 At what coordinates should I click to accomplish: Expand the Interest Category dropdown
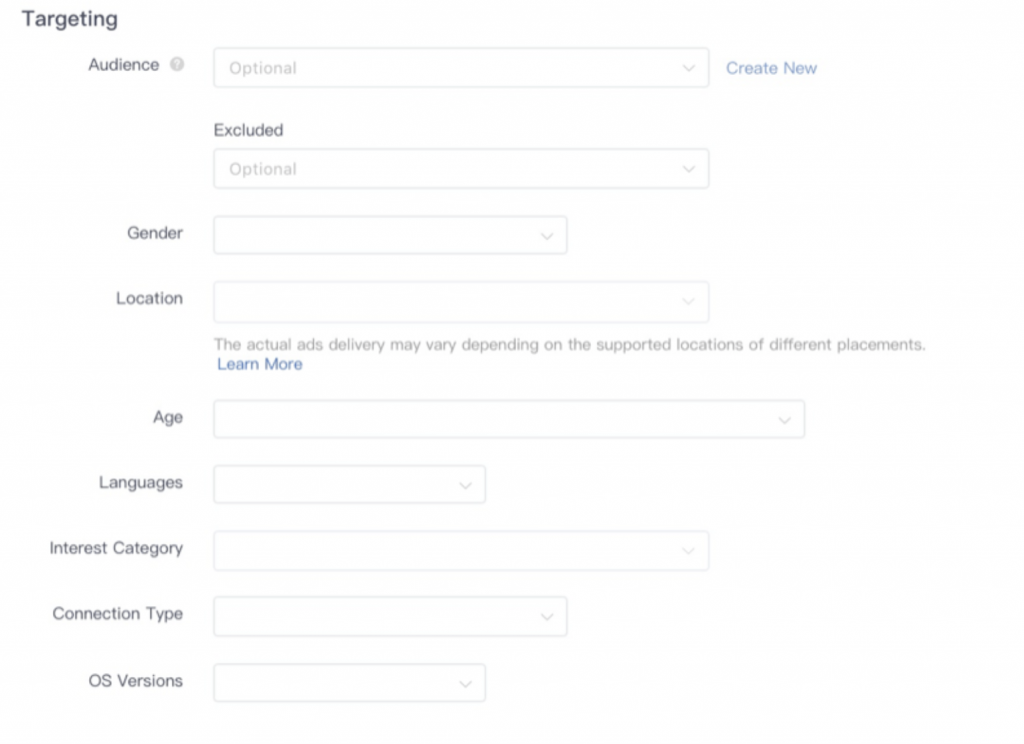point(461,551)
